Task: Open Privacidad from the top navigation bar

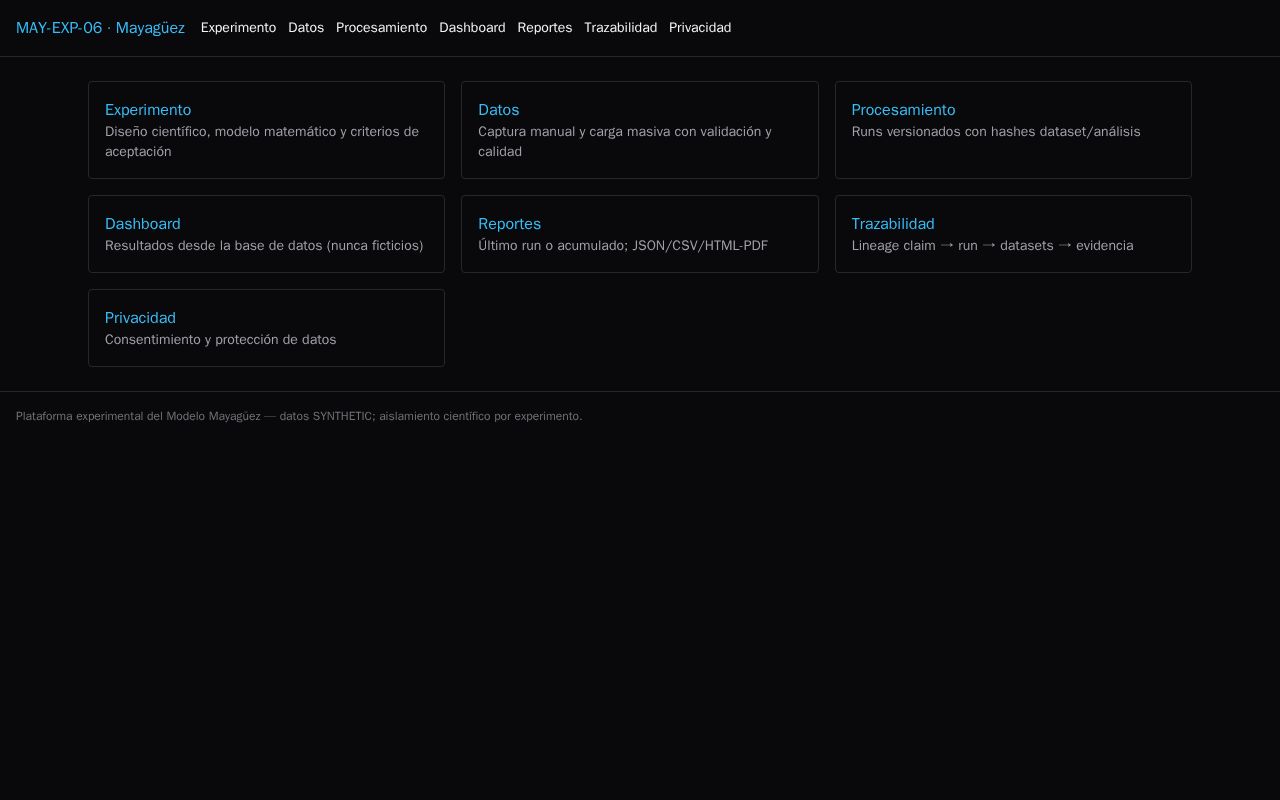Action: click(700, 28)
